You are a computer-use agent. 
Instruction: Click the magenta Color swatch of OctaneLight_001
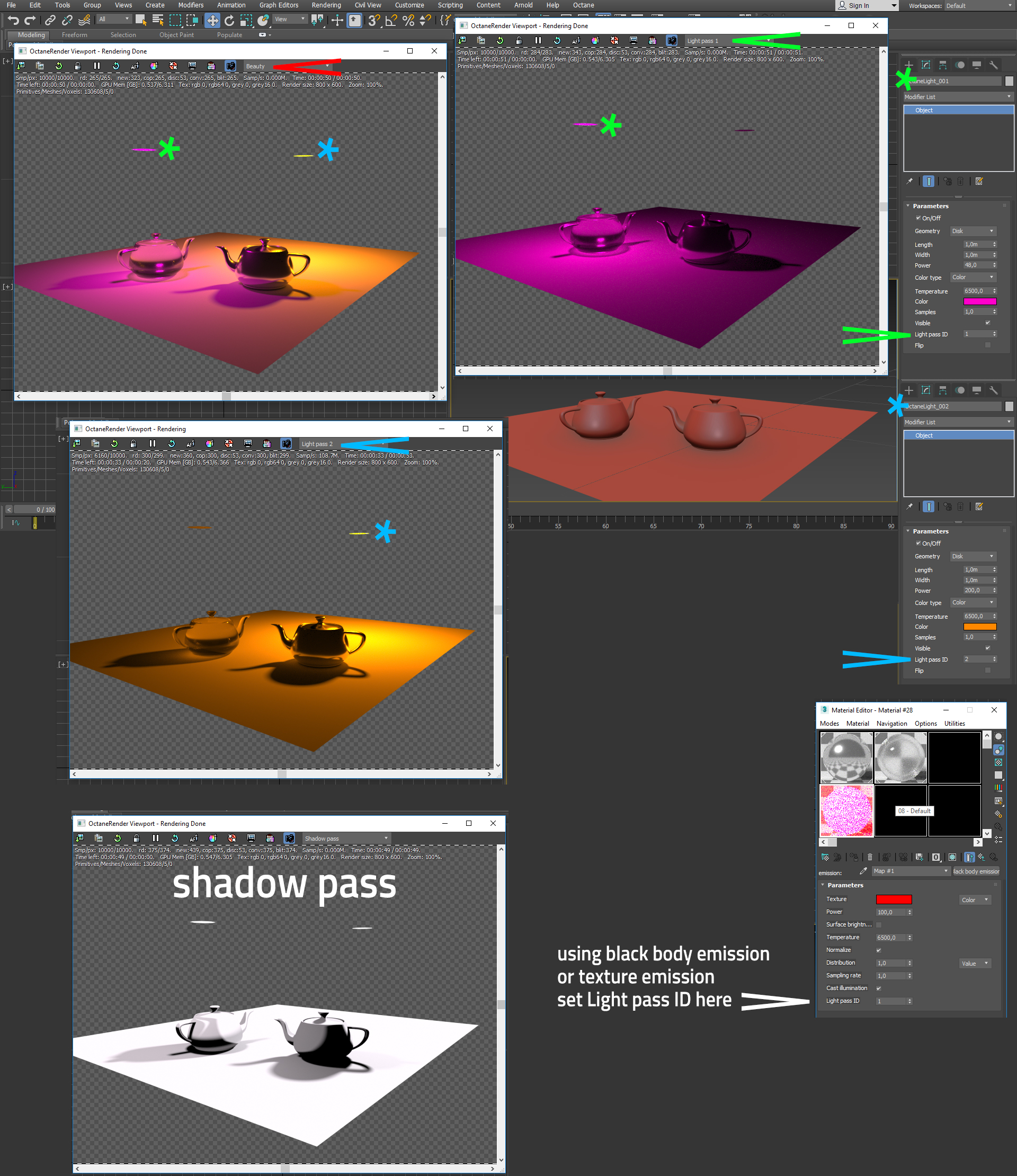979,301
